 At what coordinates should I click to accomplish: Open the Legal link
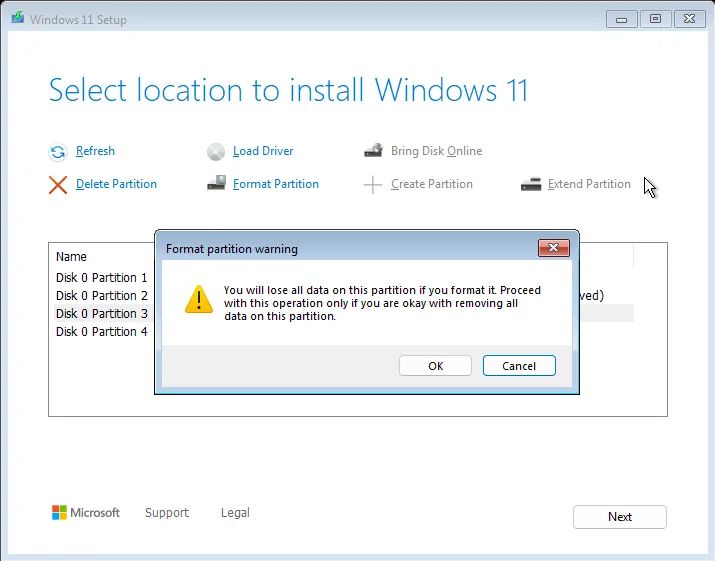[x=235, y=513]
